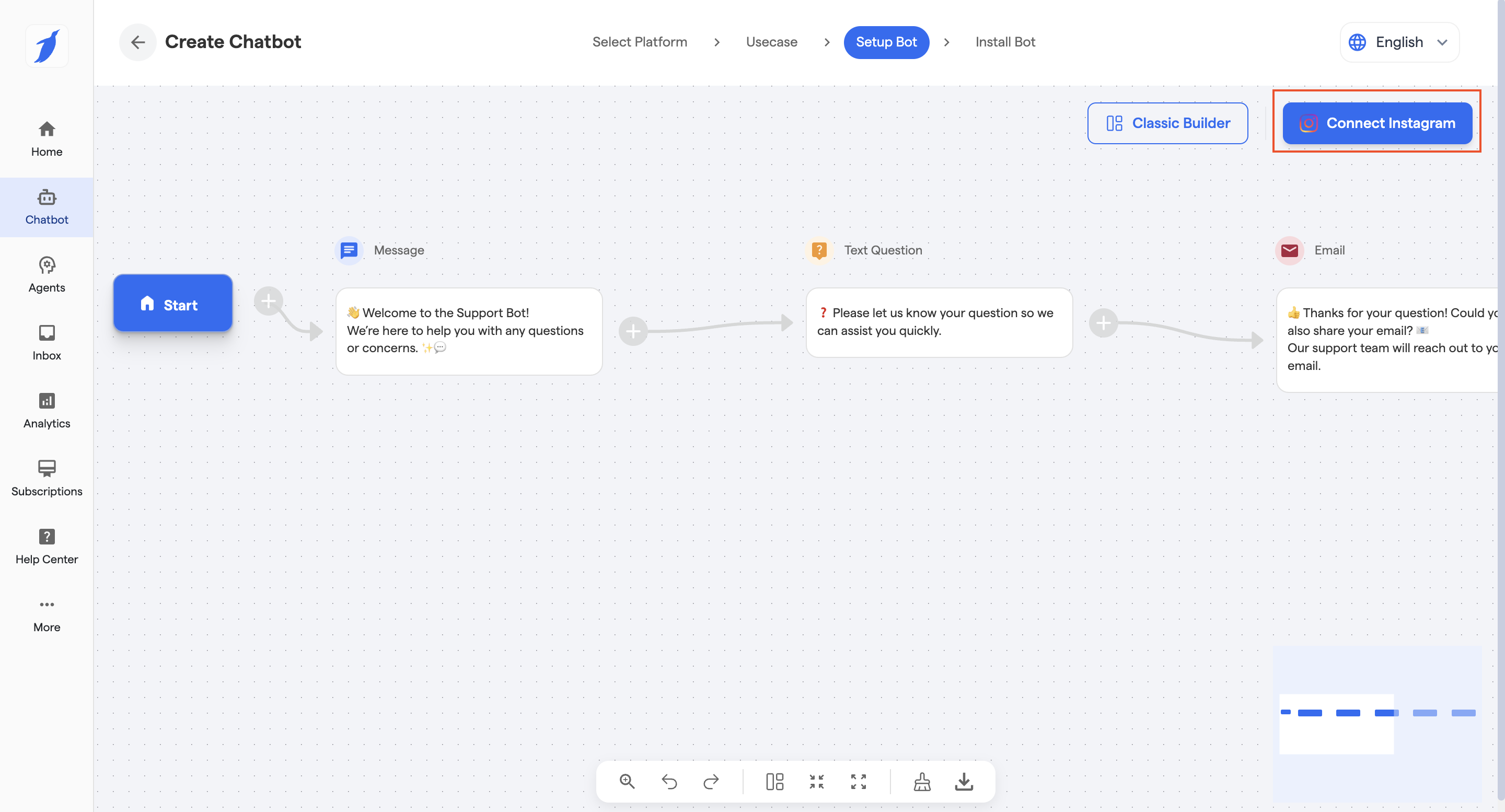Click the auto-layout icon in bottom toolbar
The height and width of the screenshot is (812, 1505).
(774, 782)
